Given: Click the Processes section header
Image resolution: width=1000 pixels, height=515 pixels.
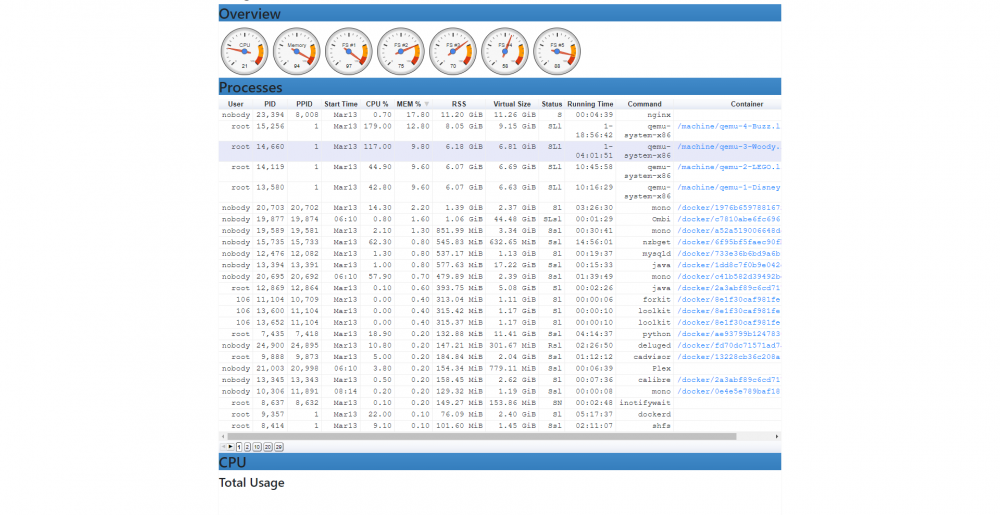Looking at the screenshot, I should (x=499, y=87).
